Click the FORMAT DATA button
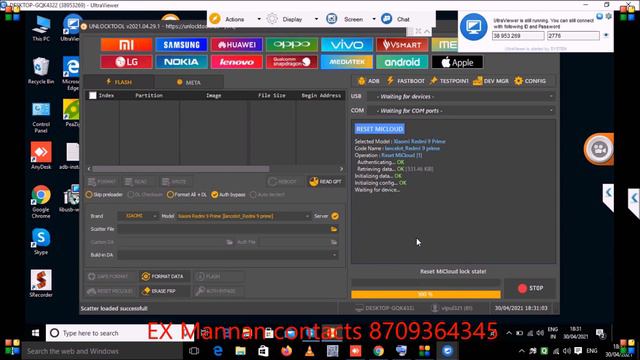This screenshot has height=360, width=640. pos(163,276)
